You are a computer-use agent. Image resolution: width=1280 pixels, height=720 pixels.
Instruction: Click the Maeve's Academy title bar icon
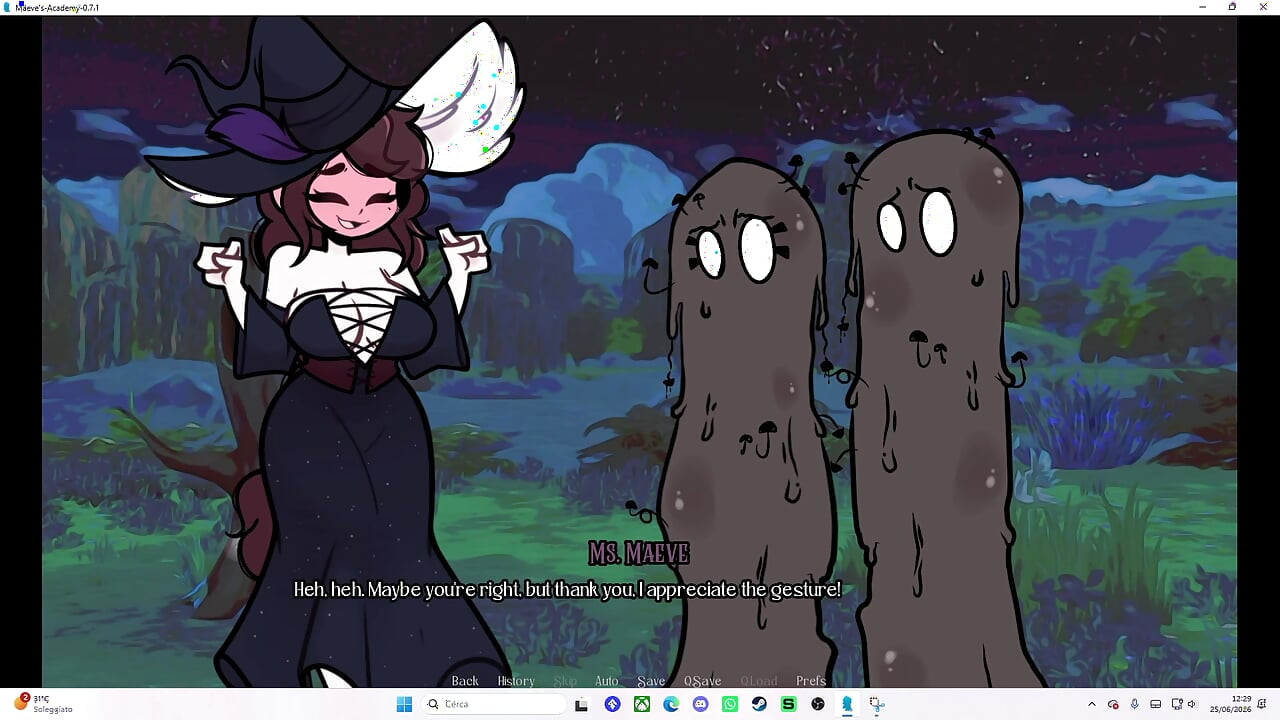(x=8, y=7)
